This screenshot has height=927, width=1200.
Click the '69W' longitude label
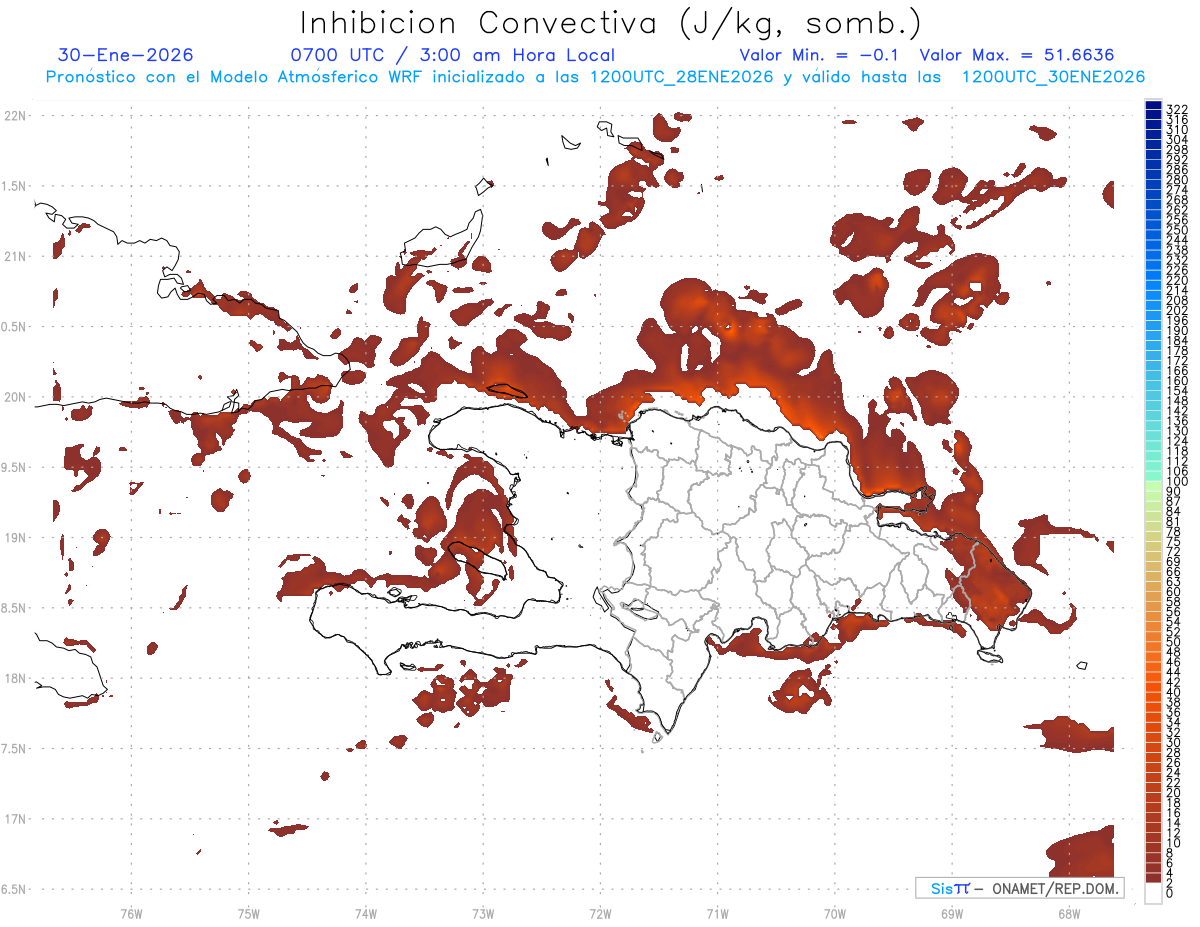click(x=952, y=913)
